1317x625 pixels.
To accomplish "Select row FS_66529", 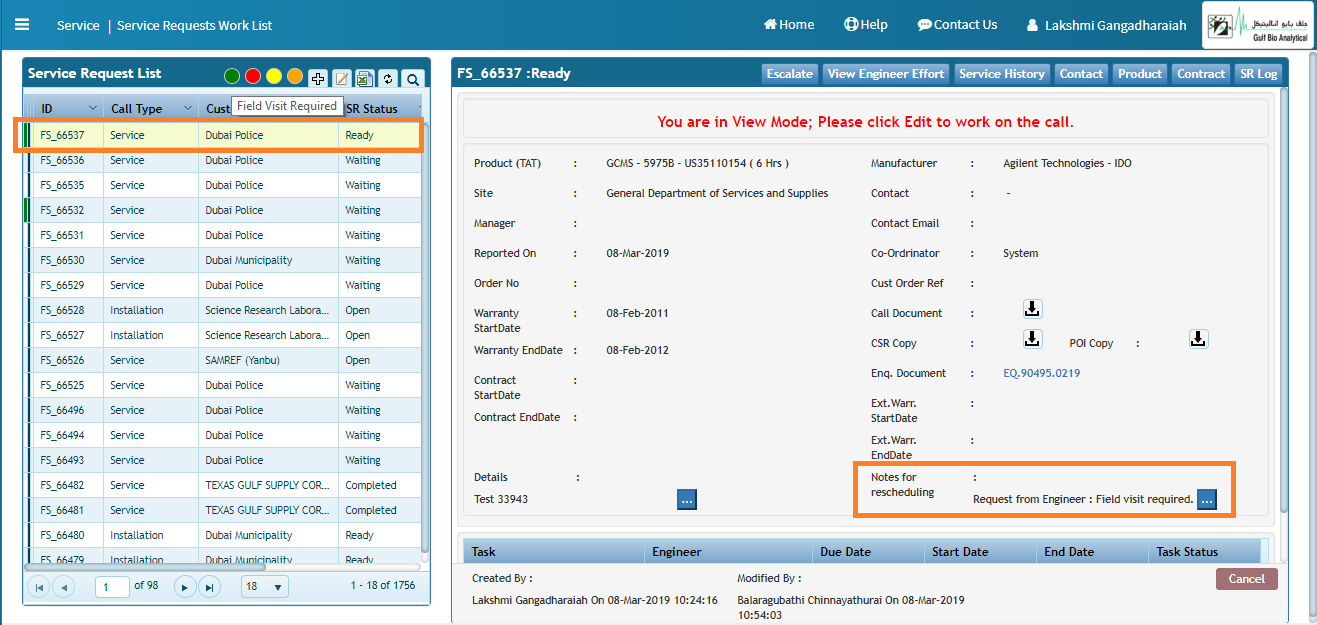I will [x=222, y=285].
